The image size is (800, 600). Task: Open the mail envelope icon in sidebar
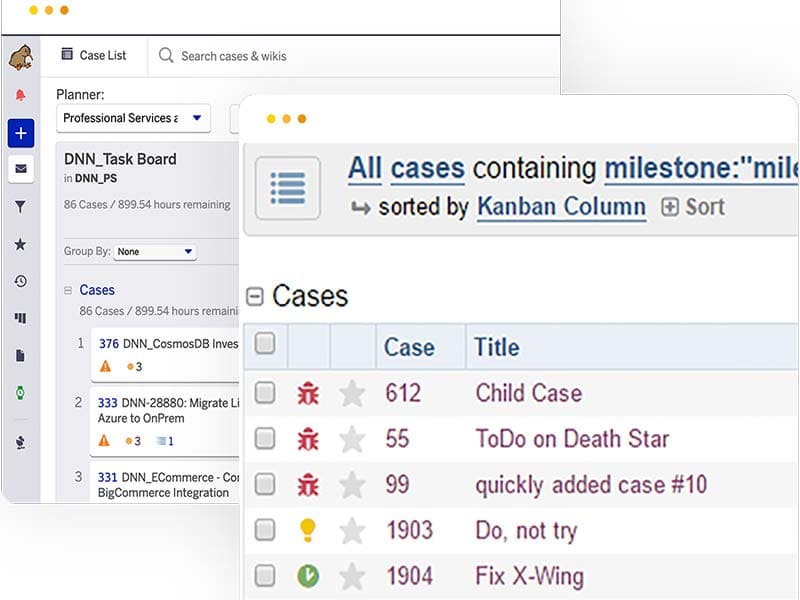[20, 169]
